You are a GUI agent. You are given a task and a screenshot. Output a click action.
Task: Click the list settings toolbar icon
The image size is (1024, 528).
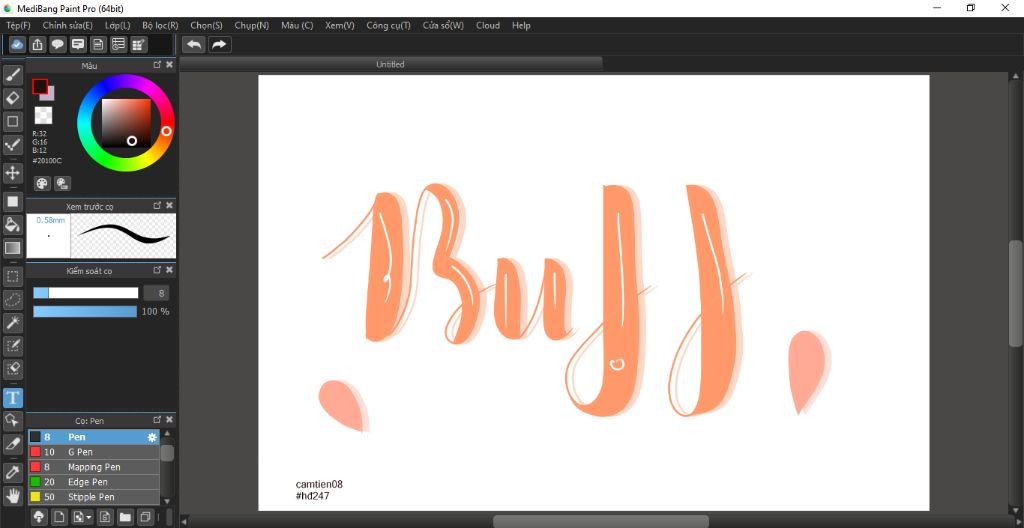coord(118,44)
